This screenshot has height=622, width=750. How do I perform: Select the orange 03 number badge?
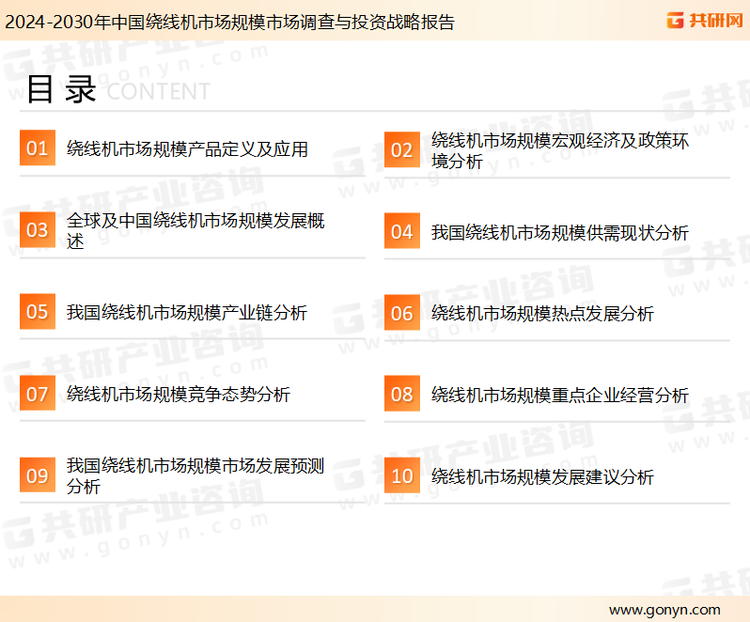(37, 230)
